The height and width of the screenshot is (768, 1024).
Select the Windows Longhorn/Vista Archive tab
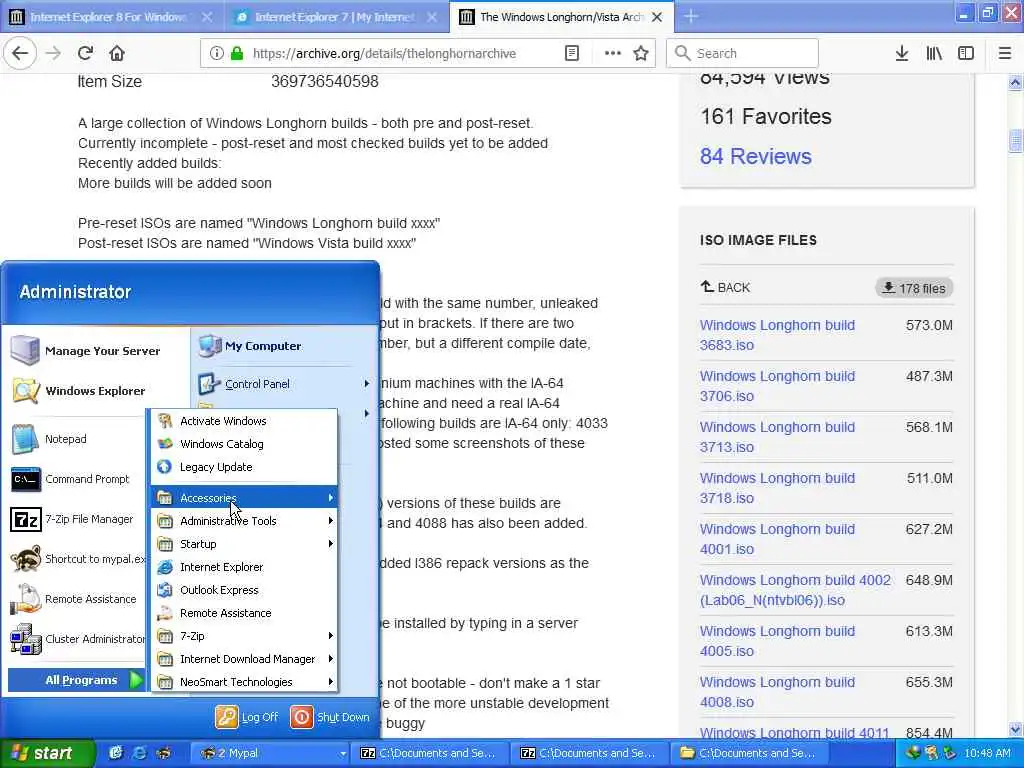(x=563, y=17)
